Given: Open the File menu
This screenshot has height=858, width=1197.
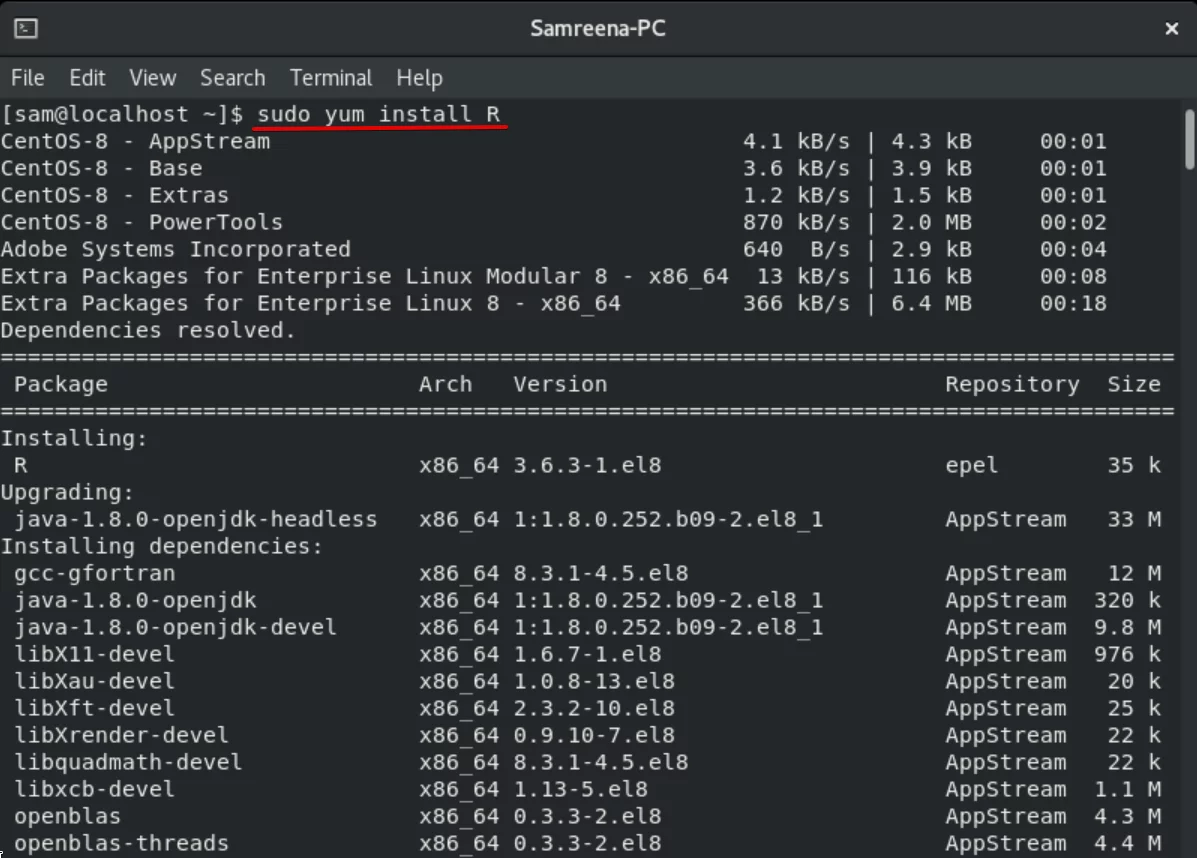Looking at the screenshot, I should (27, 78).
